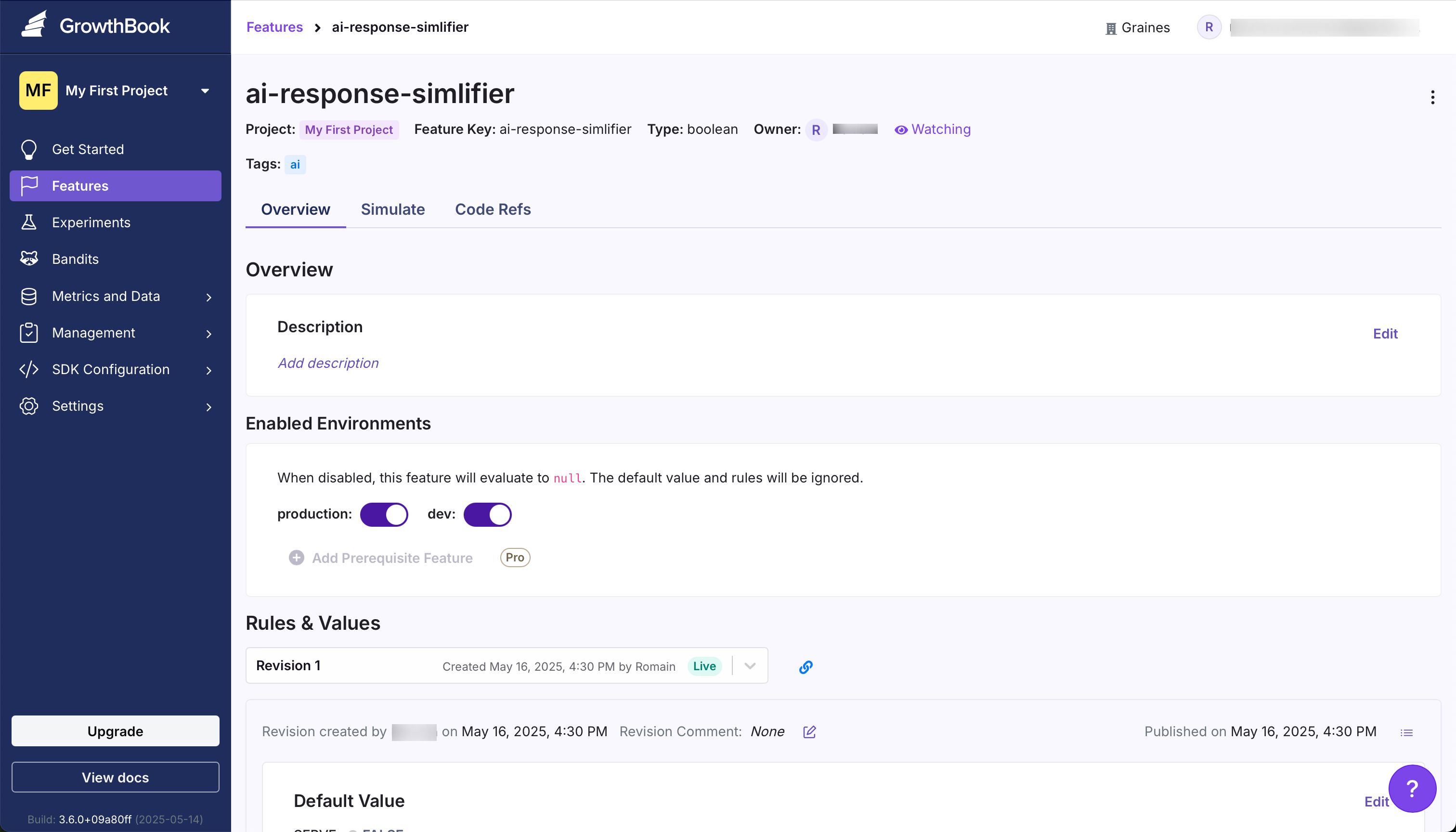The width and height of the screenshot is (1456, 832).
Task: Click the Live status badge
Action: pyautogui.click(x=704, y=666)
